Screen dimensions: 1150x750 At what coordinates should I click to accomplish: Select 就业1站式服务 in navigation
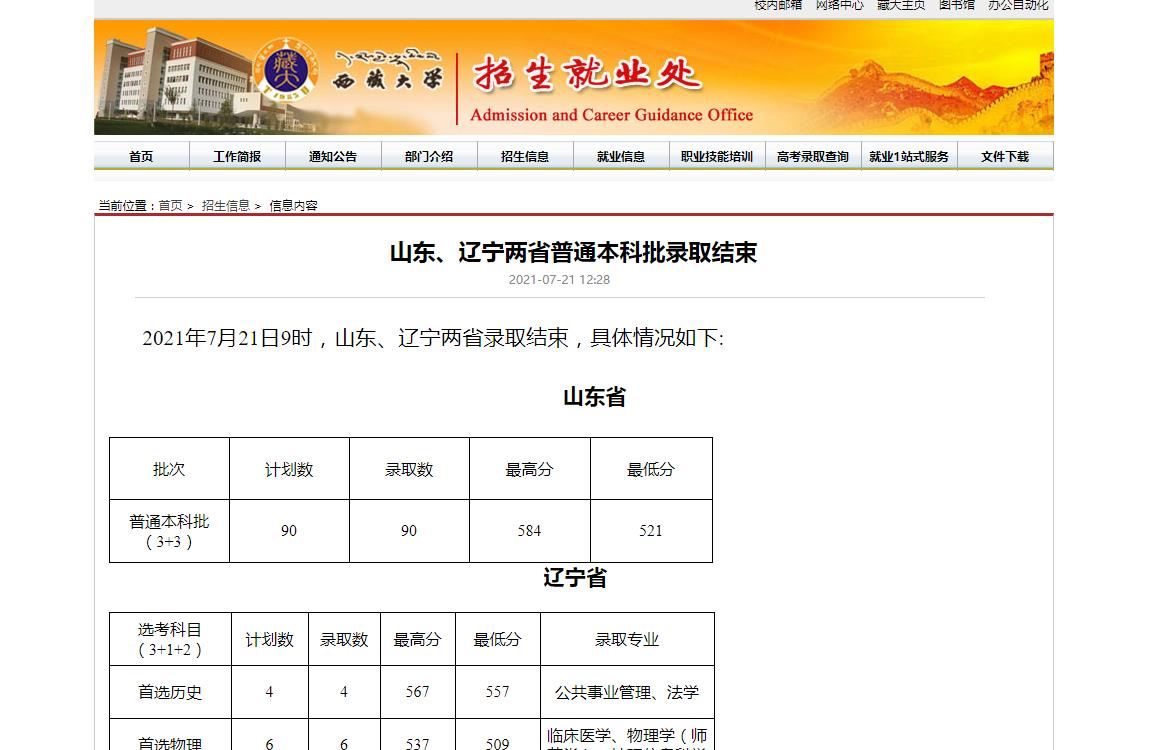(x=909, y=156)
